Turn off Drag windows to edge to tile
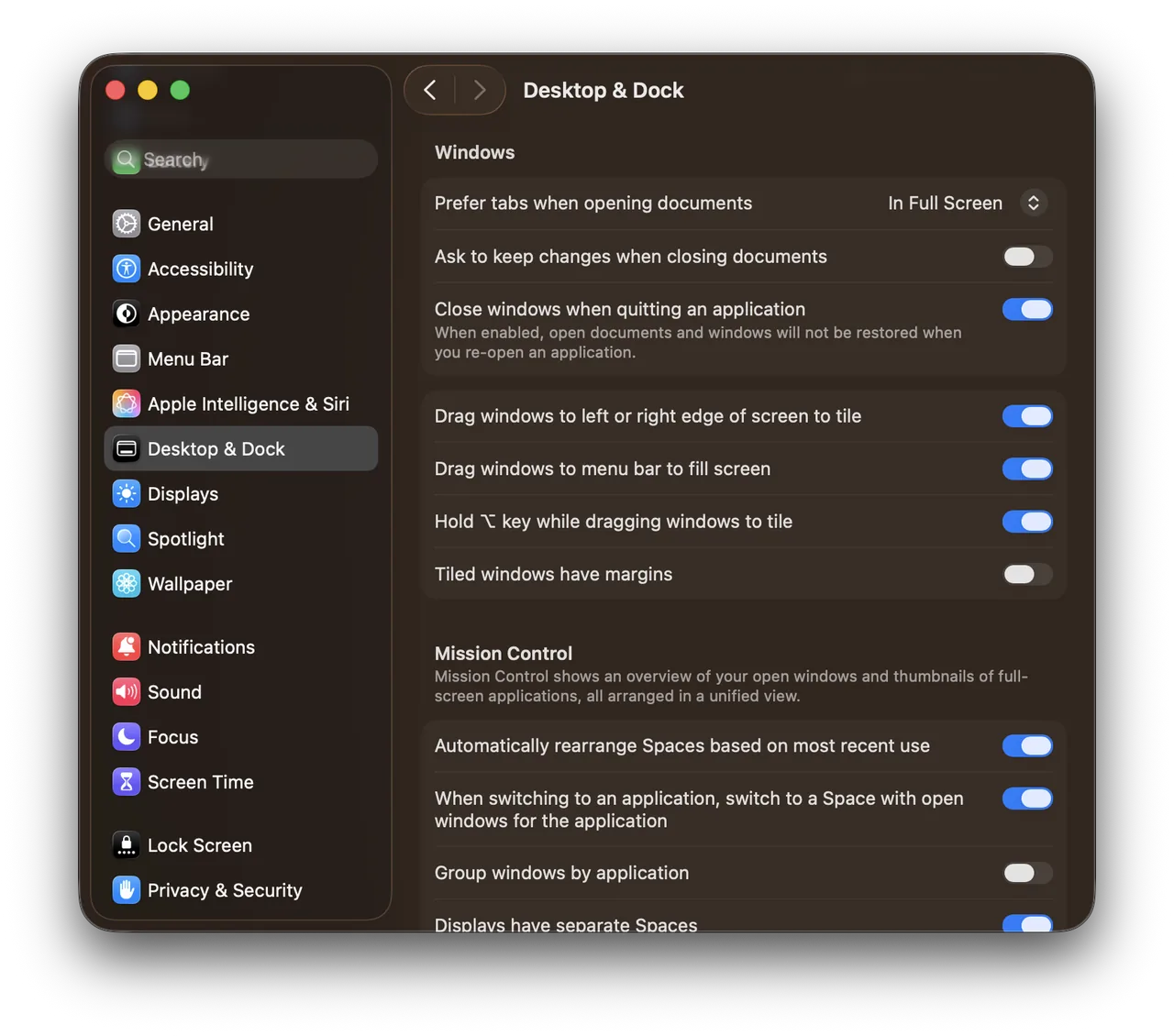 [1027, 416]
